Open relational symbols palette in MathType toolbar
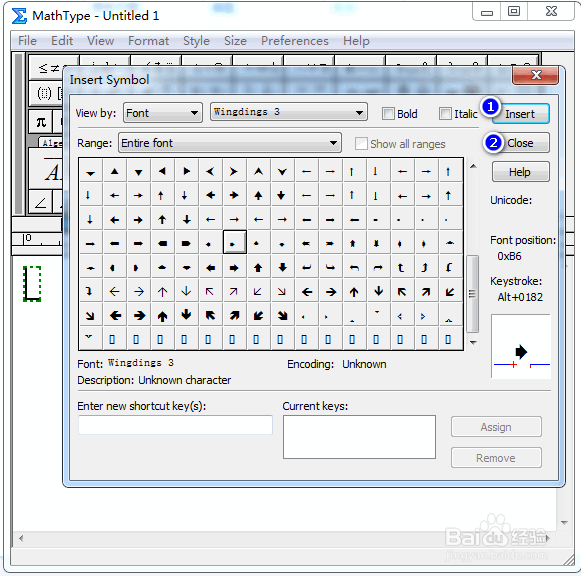The height and width of the screenshot is (576, 581). click(46, 67)
